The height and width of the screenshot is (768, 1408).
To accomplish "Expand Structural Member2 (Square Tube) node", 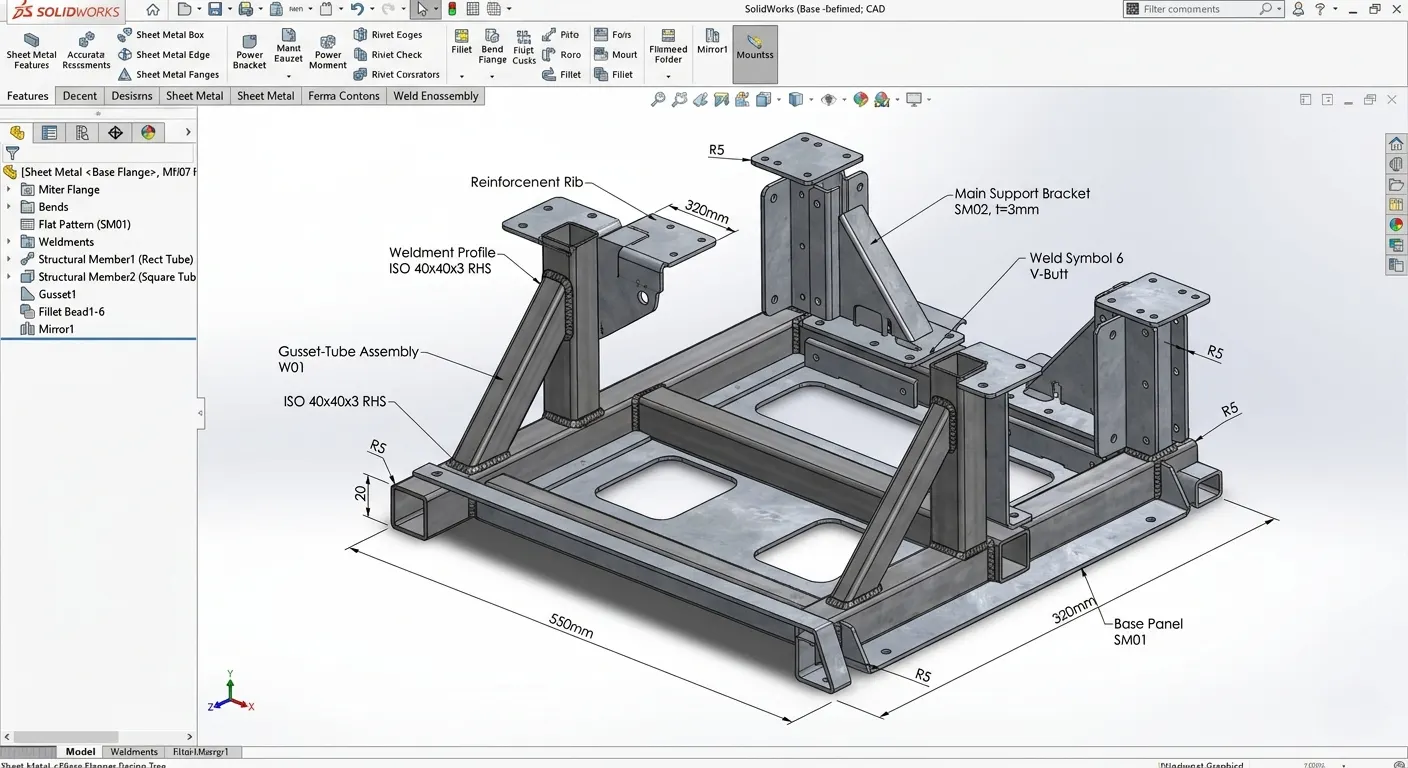I will point(9,277).
